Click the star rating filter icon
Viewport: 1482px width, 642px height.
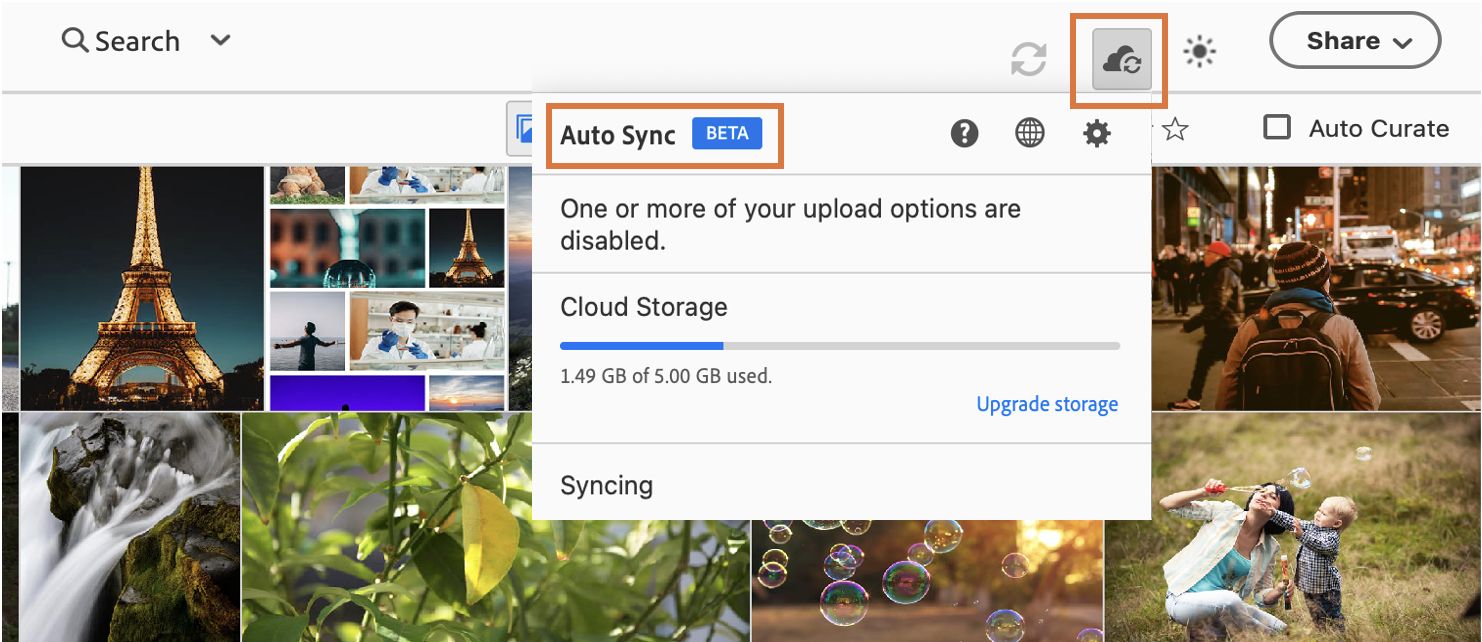tap(1175, 128)
